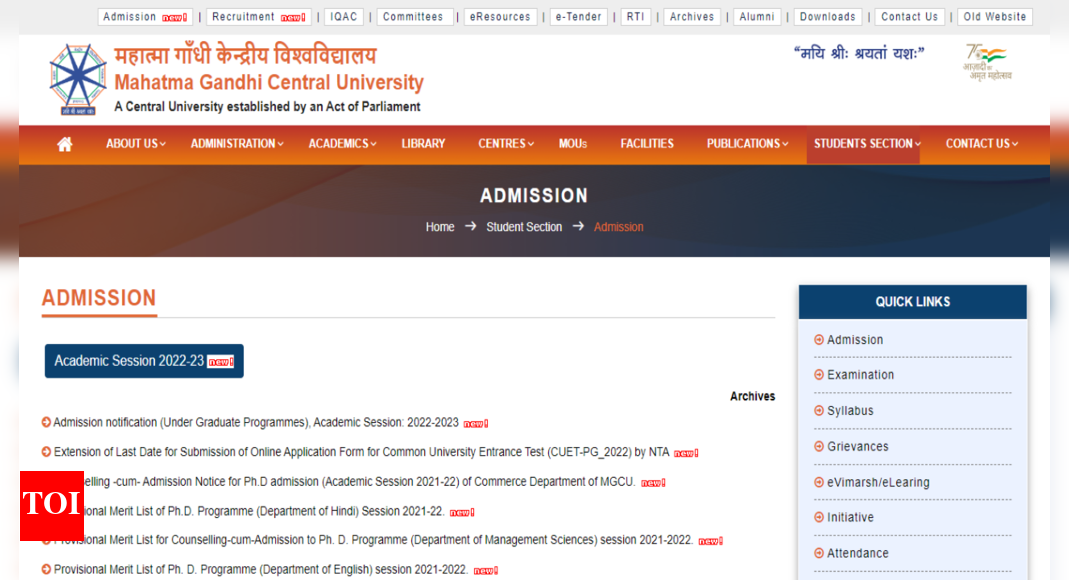Select the LIBRARY menu item

[x=423, y=144]
